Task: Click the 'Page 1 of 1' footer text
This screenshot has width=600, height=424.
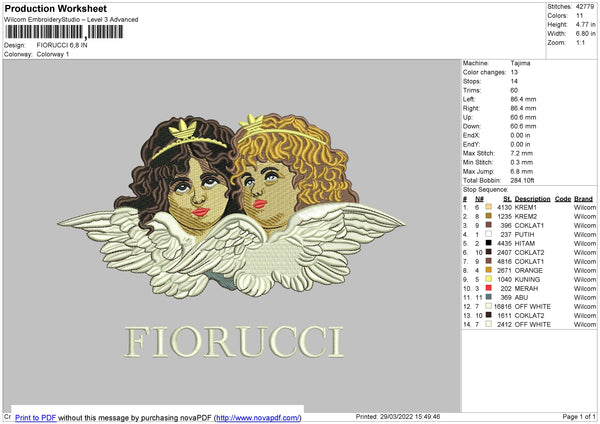Action: click(x=579, y=416)
